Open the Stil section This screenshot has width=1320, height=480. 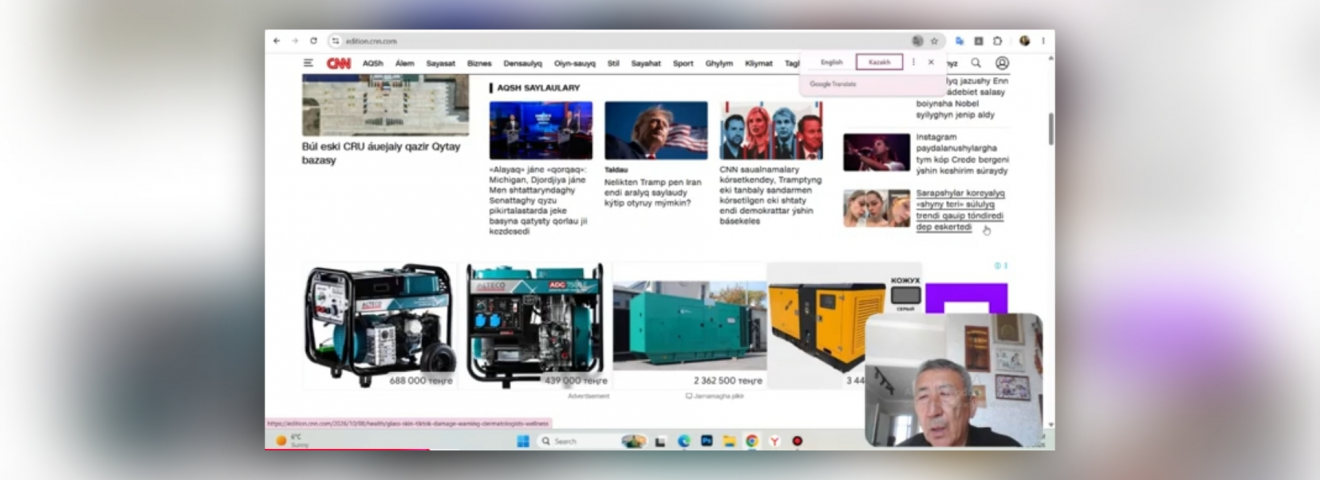click(613, 63)
